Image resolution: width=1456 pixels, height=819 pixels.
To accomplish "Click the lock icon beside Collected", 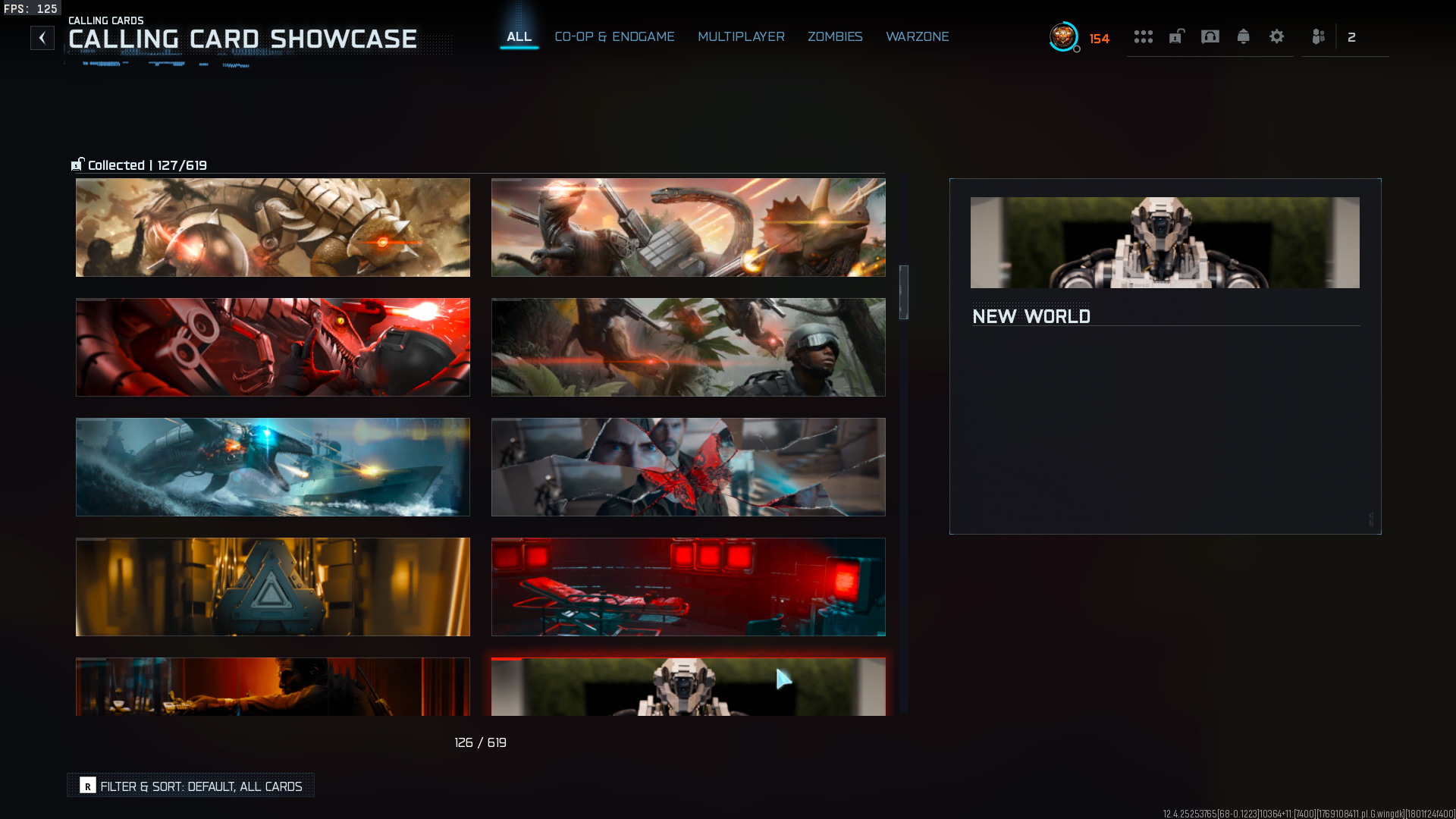I will click(x=77, y=164).
